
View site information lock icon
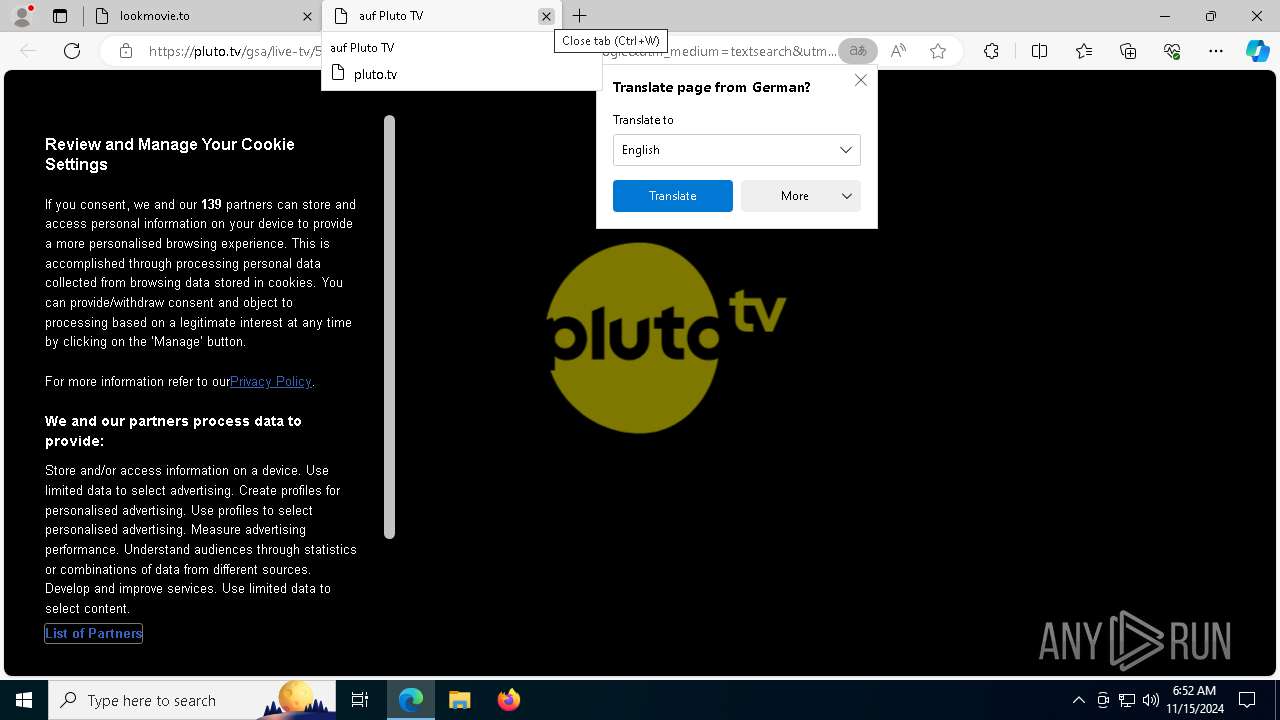[x=125, y=51]
